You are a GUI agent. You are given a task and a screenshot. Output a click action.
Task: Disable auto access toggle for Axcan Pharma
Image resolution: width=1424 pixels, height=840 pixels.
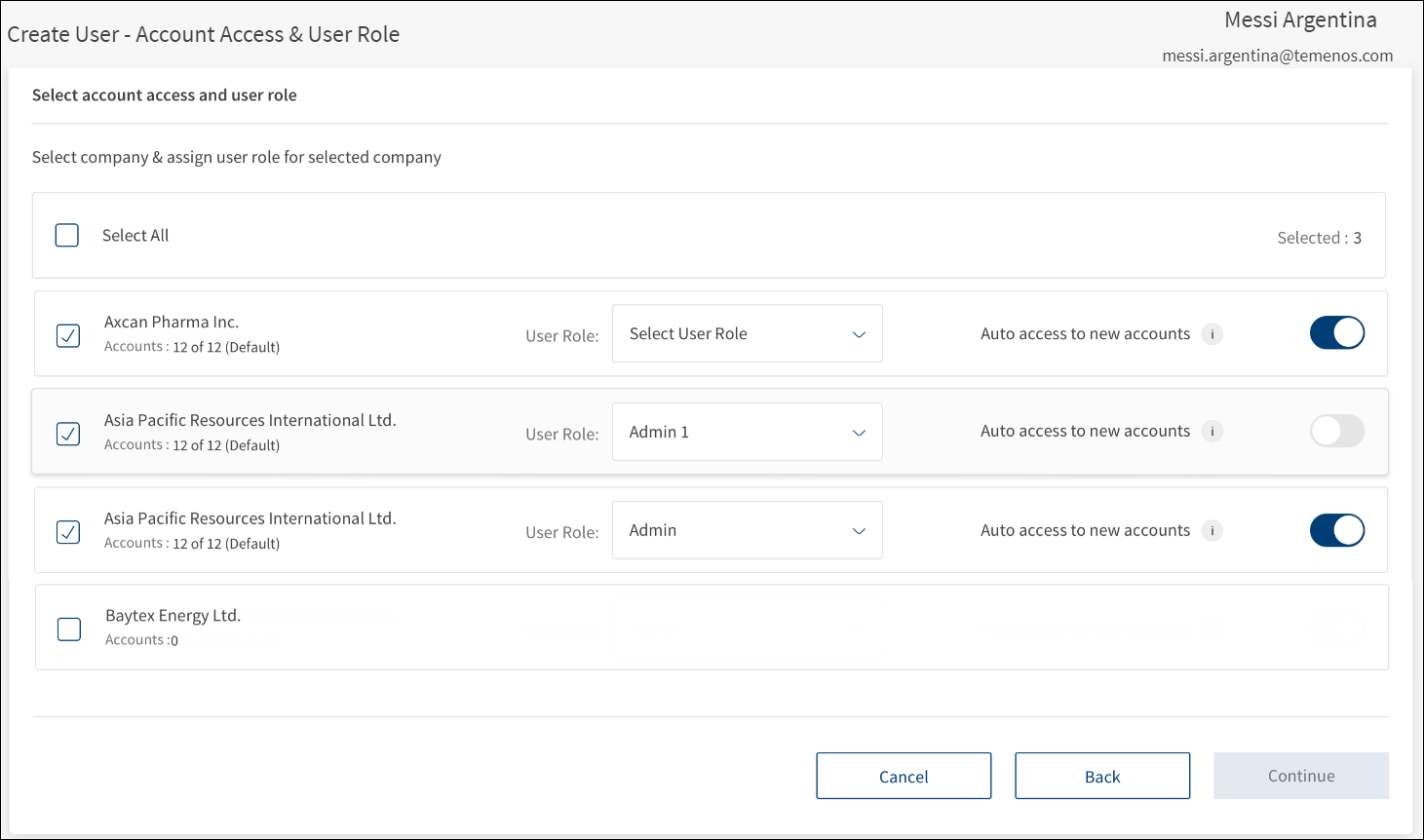[x=1336, y=333]
